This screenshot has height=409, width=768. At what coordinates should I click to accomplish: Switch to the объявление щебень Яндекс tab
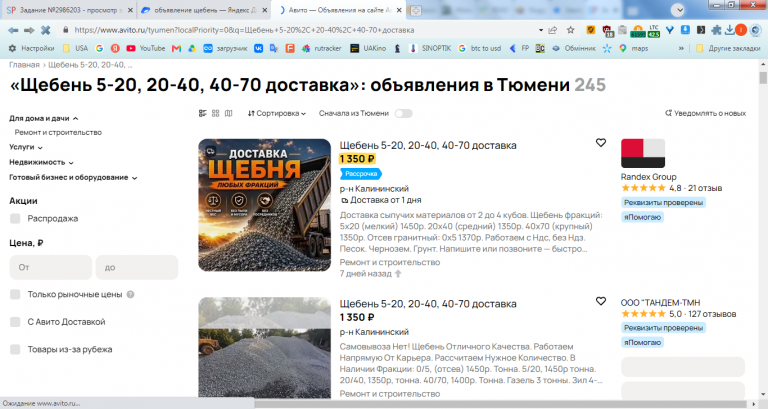[x=204, y=10]
